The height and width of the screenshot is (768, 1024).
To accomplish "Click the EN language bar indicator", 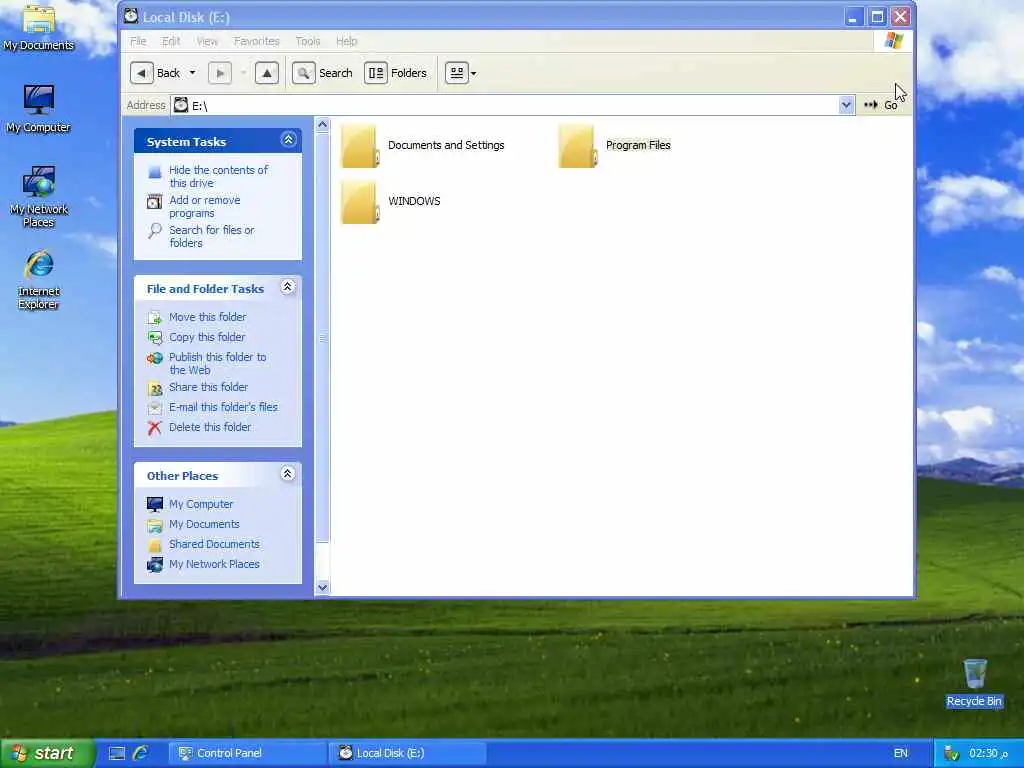I will pos(901,753).
